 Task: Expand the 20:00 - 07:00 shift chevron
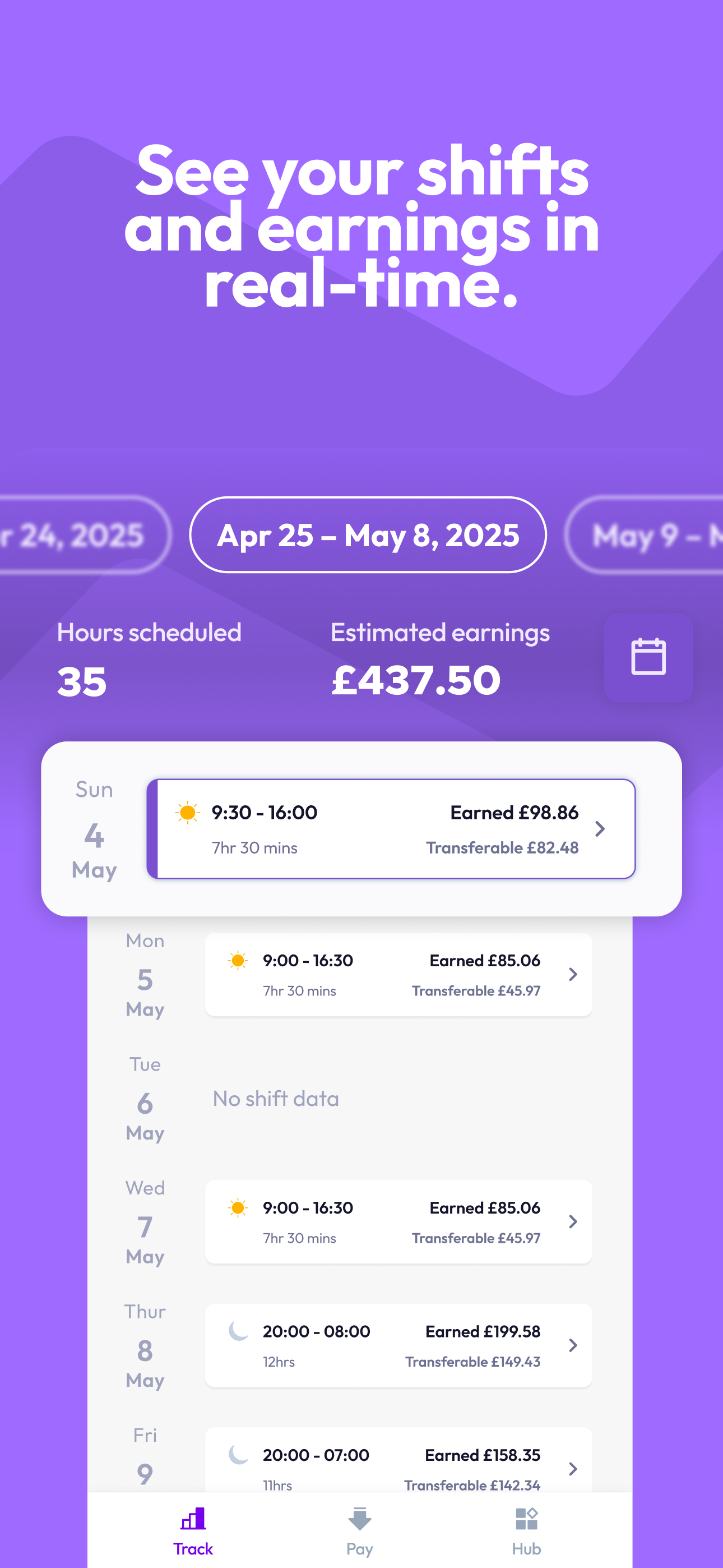tap(573, 1469)
